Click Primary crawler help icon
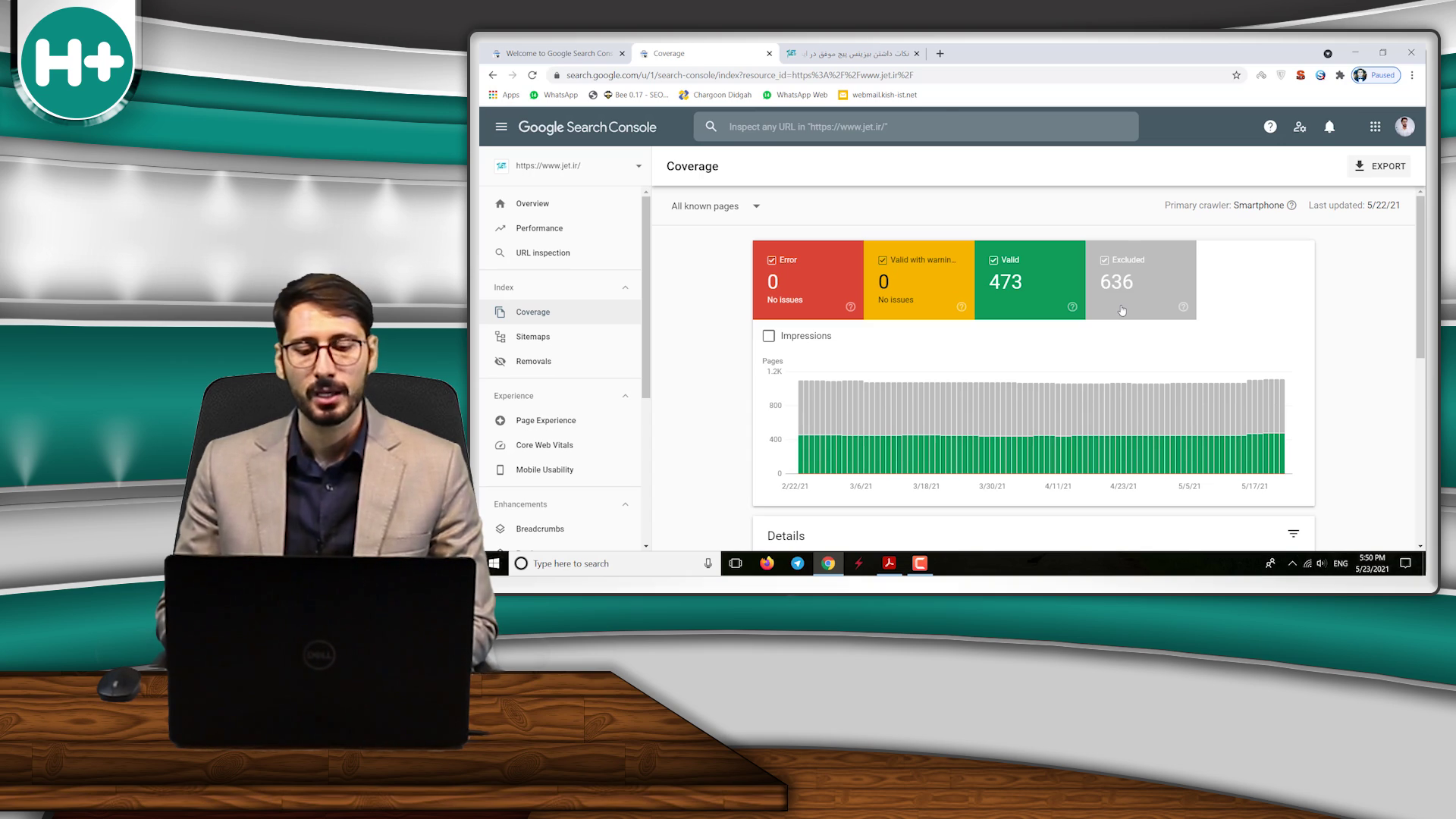This screenshot has width=1456, height=819. pyautogui.click(x=1291, y=206)
